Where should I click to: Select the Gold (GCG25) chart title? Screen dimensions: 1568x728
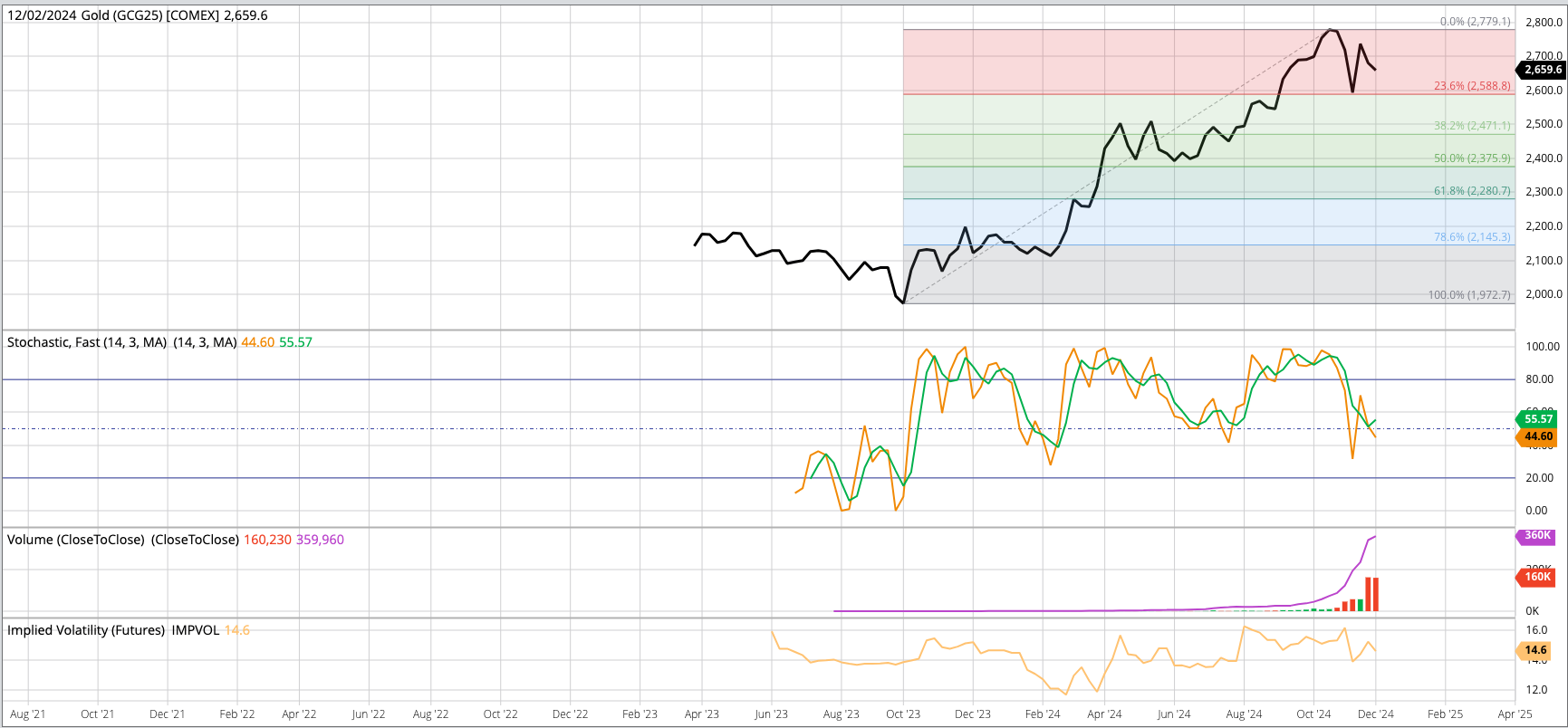click(138, 15)
